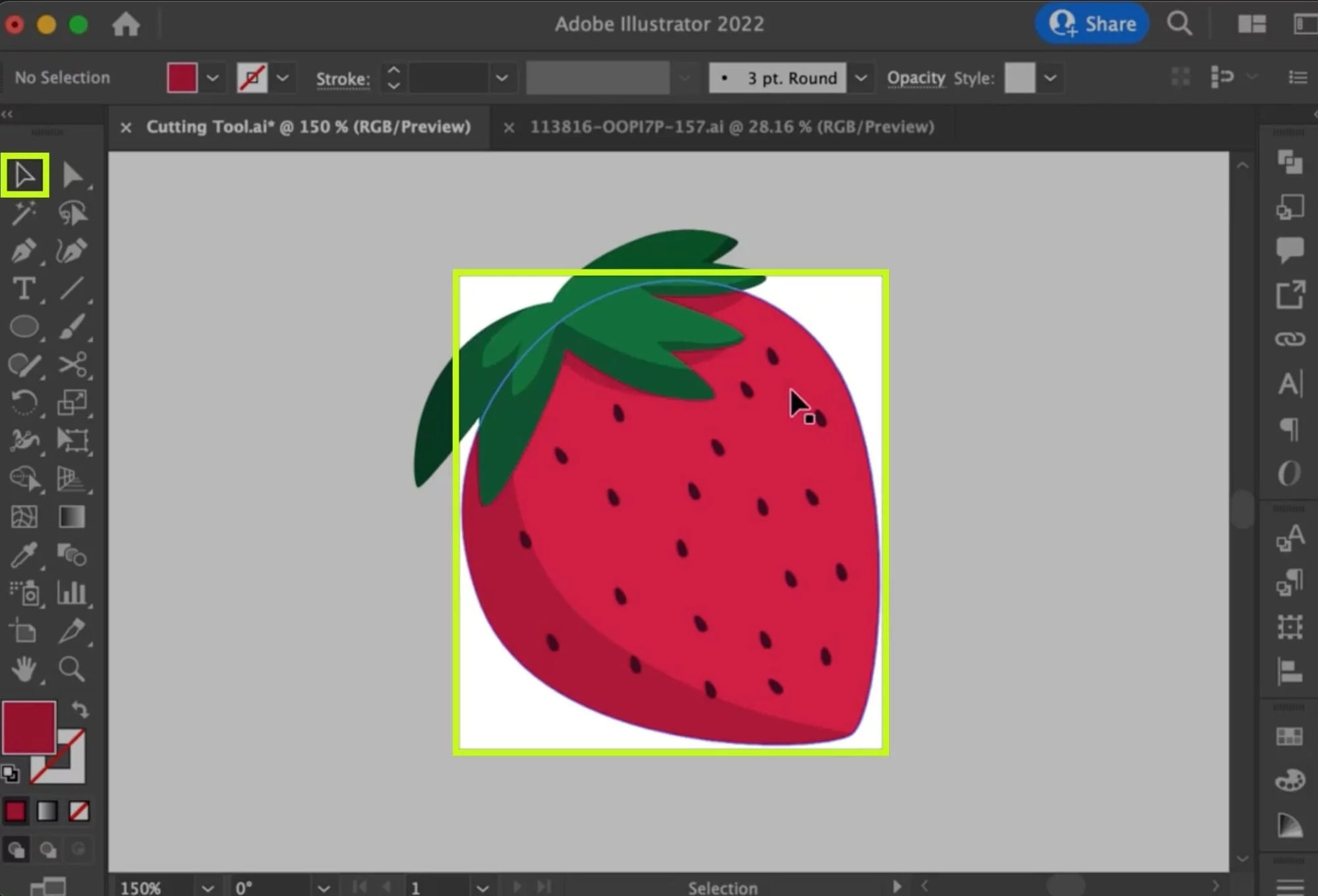Open the Zoom tool

(x=72, y=669)
